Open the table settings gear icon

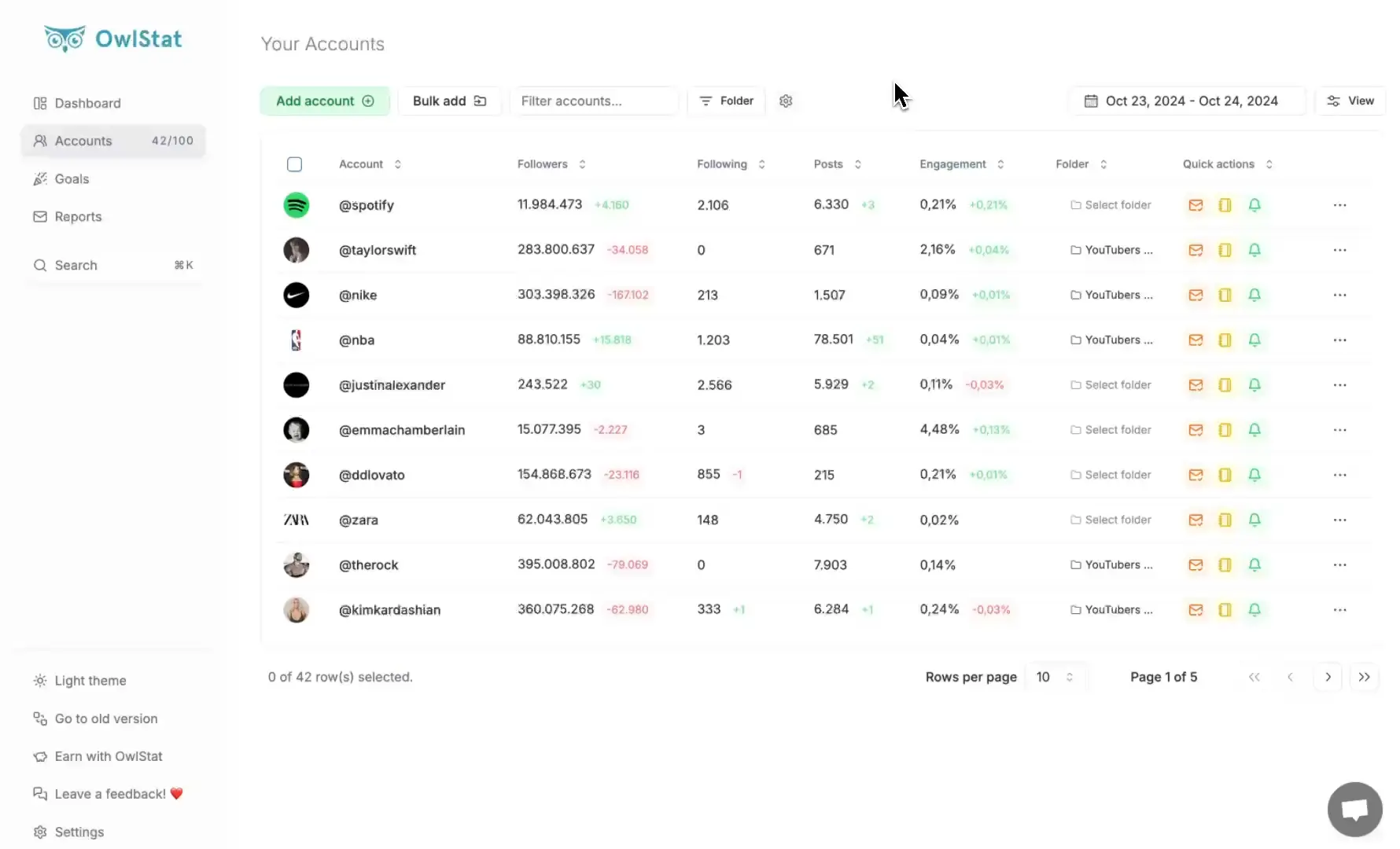[786, 101]
